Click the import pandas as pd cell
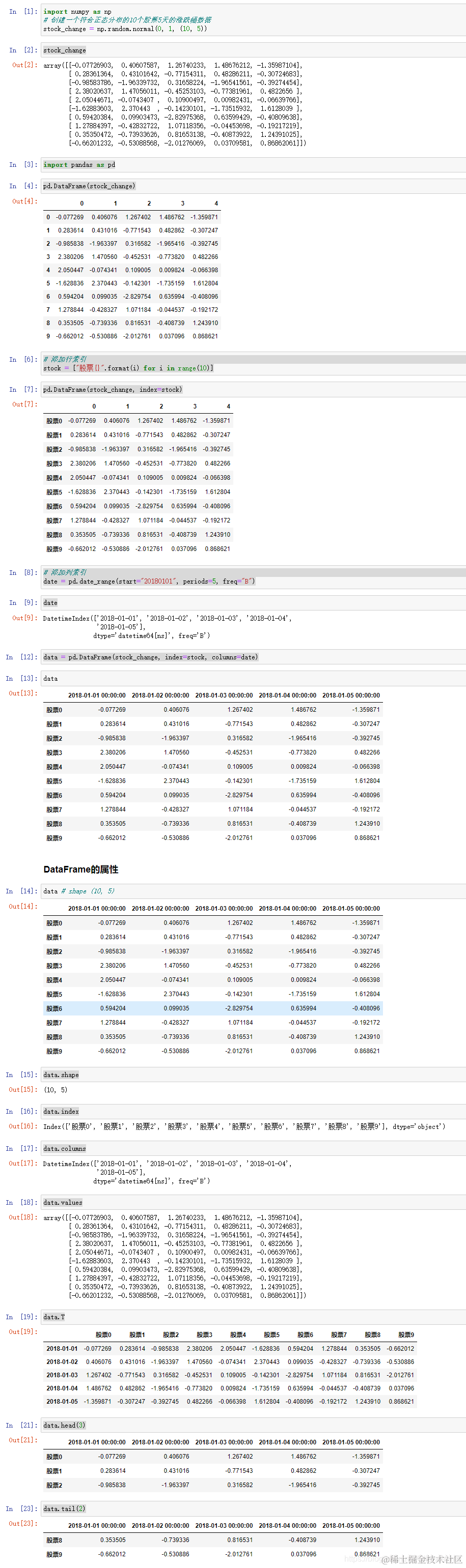This screenshot has width=466, height=1568. tap(254, 164)
